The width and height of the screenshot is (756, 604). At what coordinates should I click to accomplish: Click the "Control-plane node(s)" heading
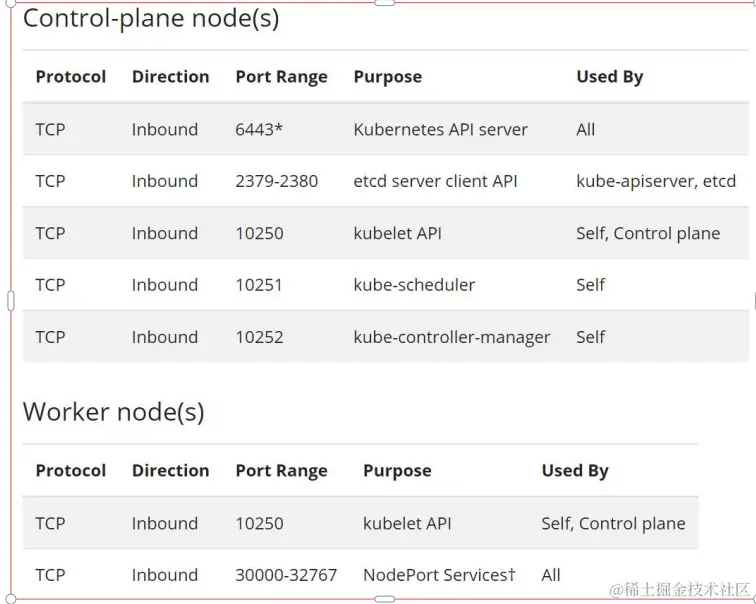tap(151, 18)
